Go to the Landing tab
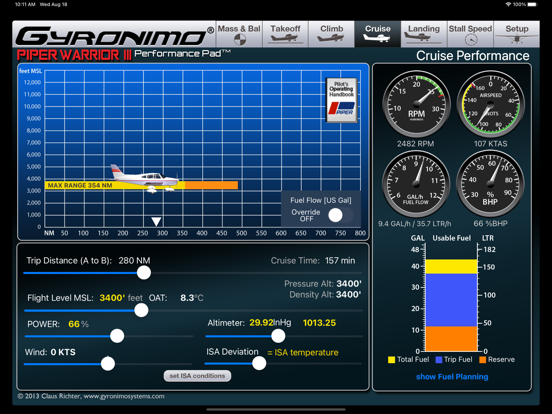The height and width of the screenshot is (414, 552). click(x=424, y=34)
